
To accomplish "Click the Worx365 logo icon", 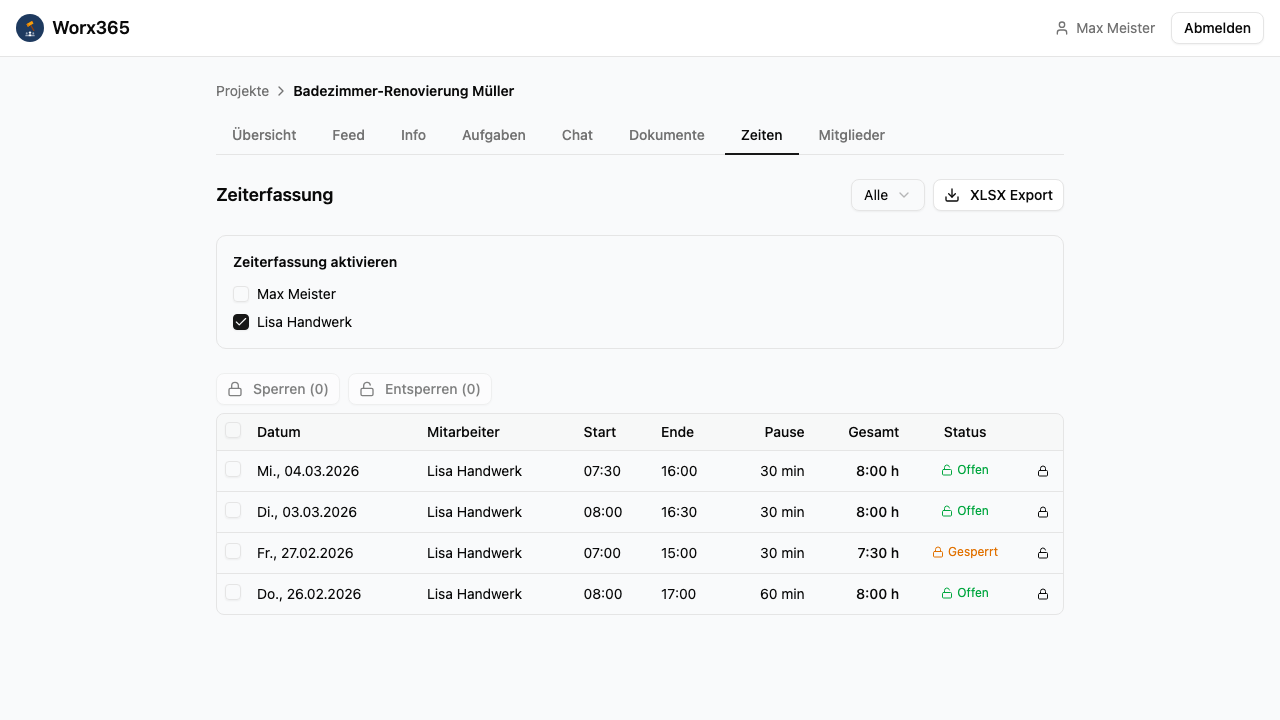I will tap(30, 28).
